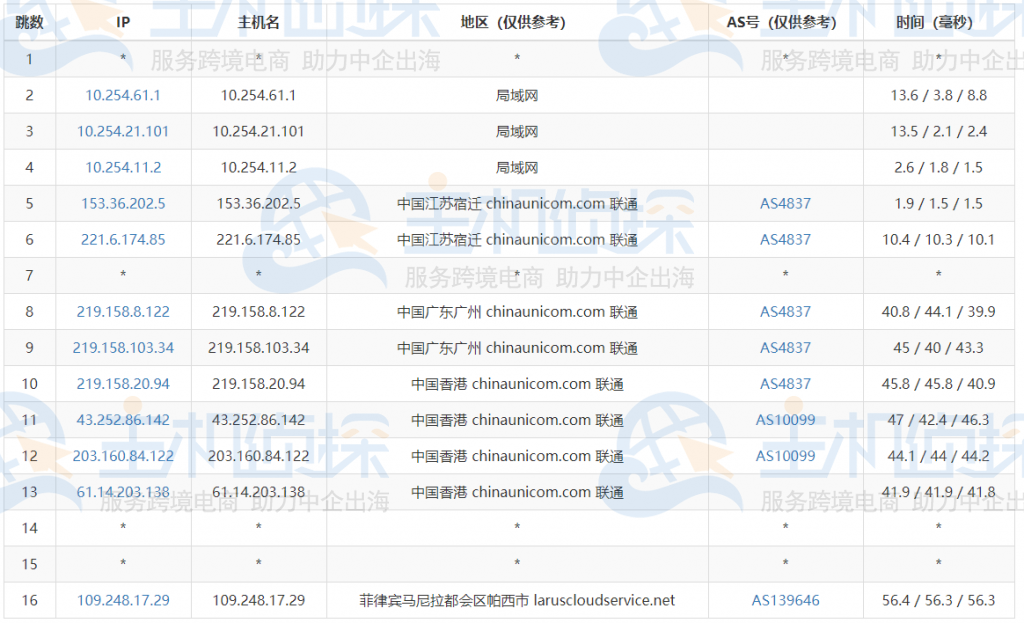Select time value 44.1 / 44 / 44.2
Screen dimensions: 1024x623
pyautogui.click(x=938, y=456)
